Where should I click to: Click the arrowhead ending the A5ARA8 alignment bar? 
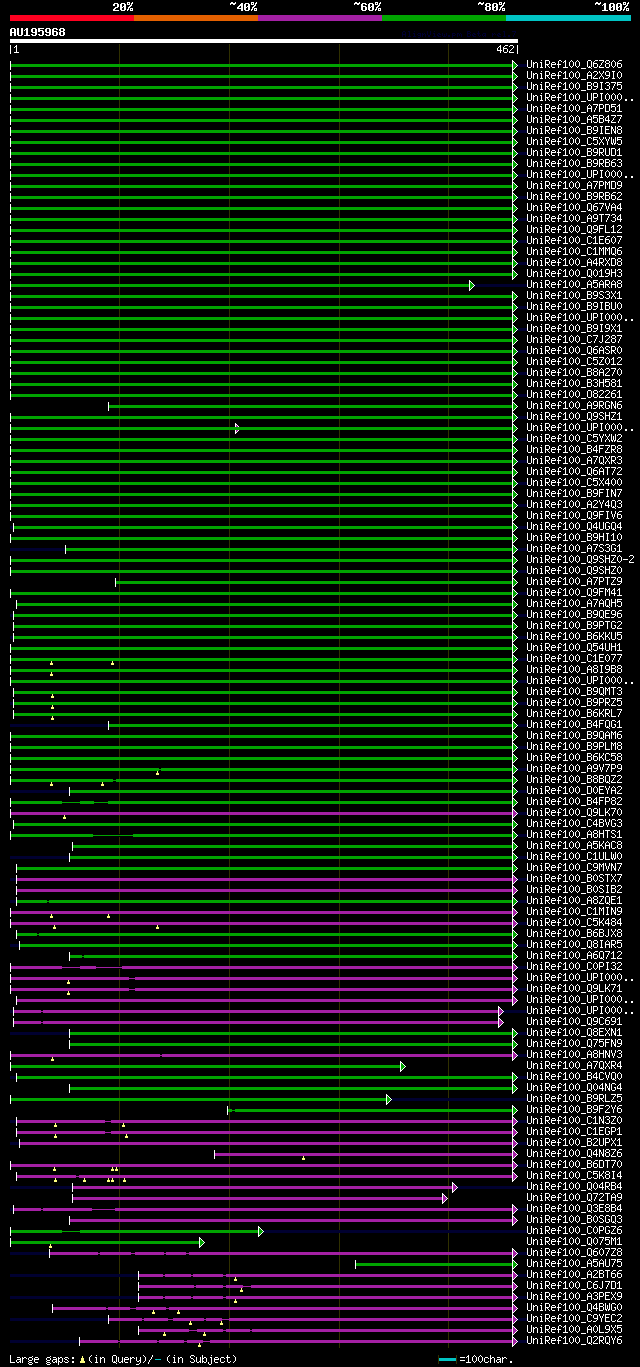(472, 285)
